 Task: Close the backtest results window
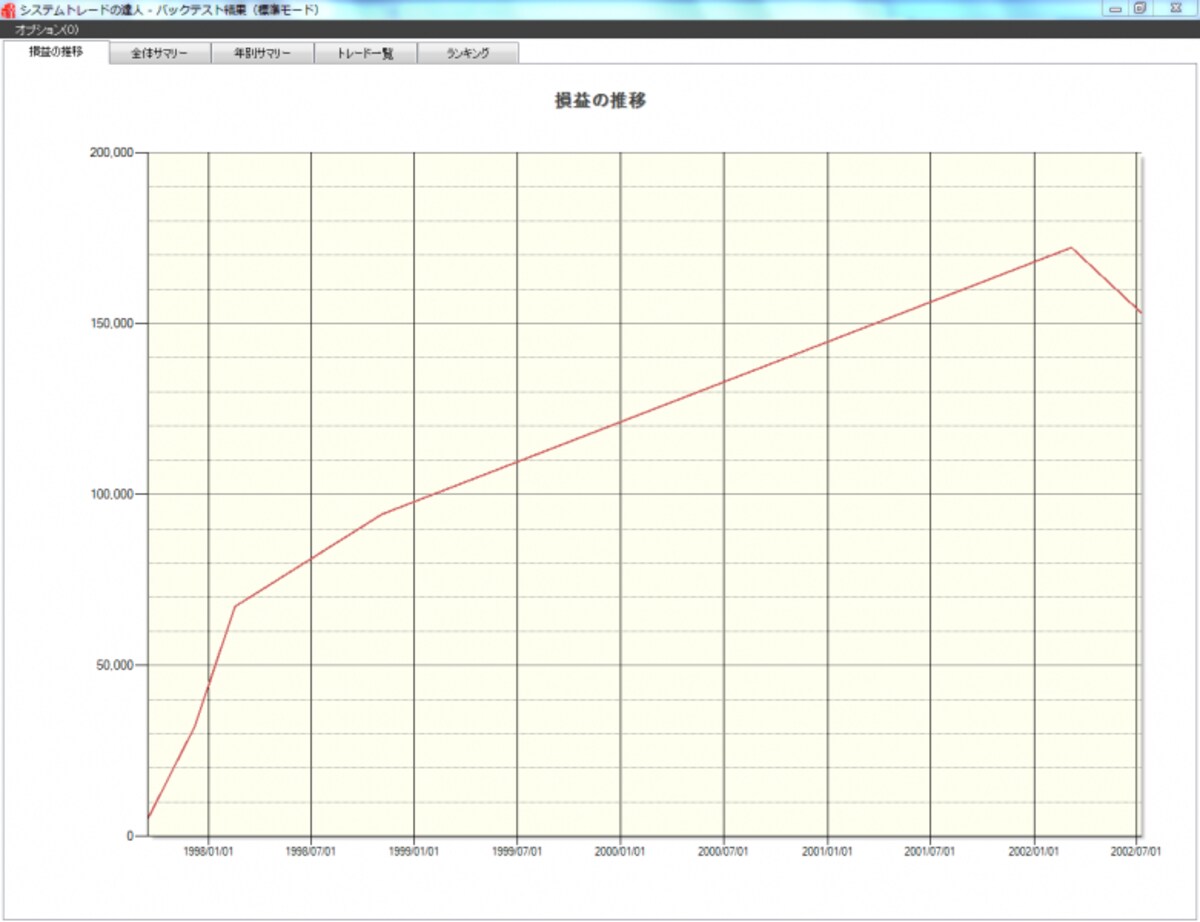pos(1173,9)
